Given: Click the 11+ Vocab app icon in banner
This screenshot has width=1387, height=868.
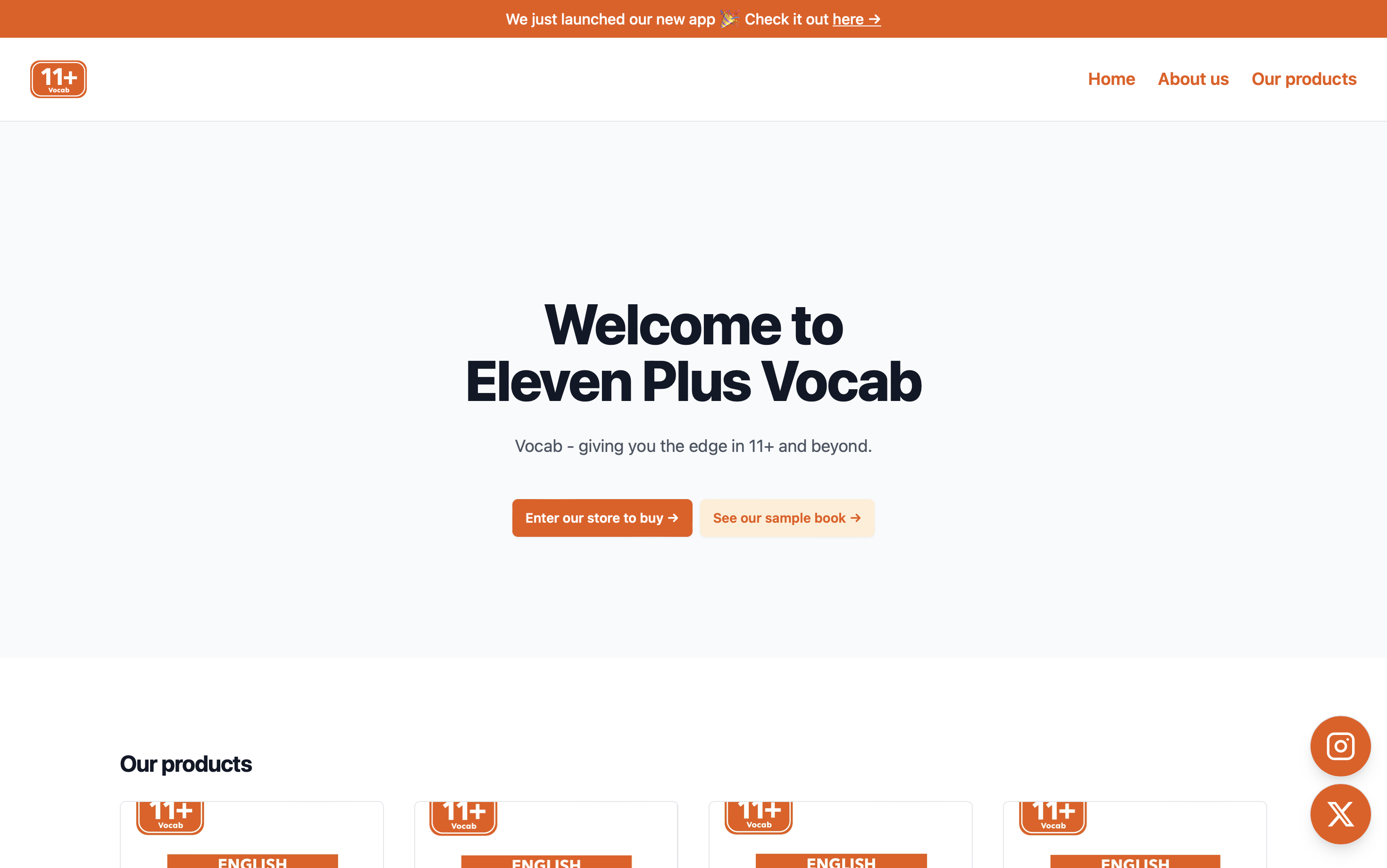Looking at the screenshot, I should (58, 79).
